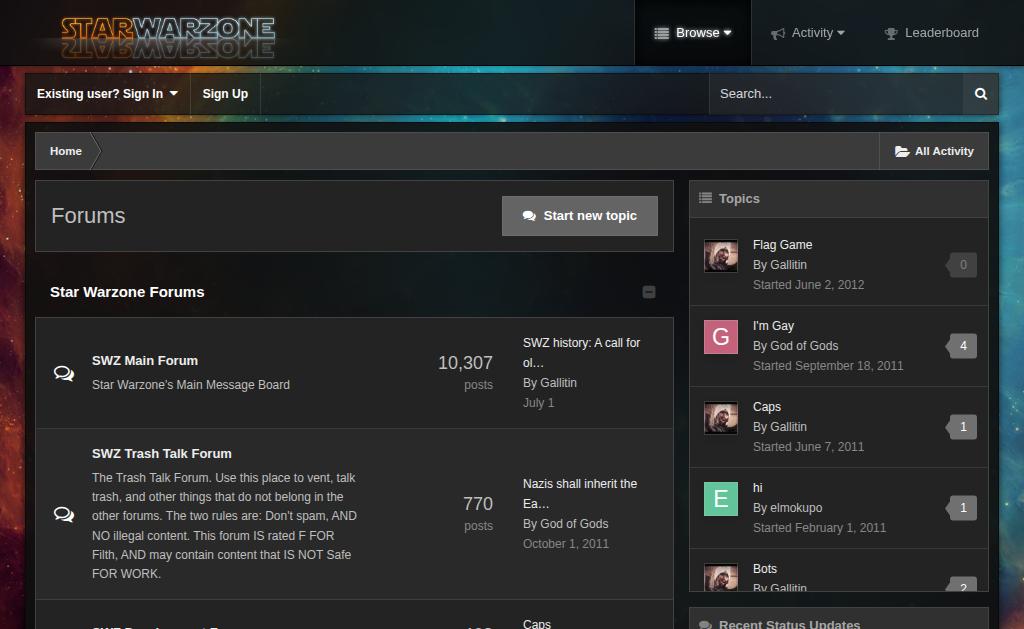Screen dimensions: 1024x629
Task: Click October 1, 2011 last post date
Action: pyautogui.click(x=566, y=544)
